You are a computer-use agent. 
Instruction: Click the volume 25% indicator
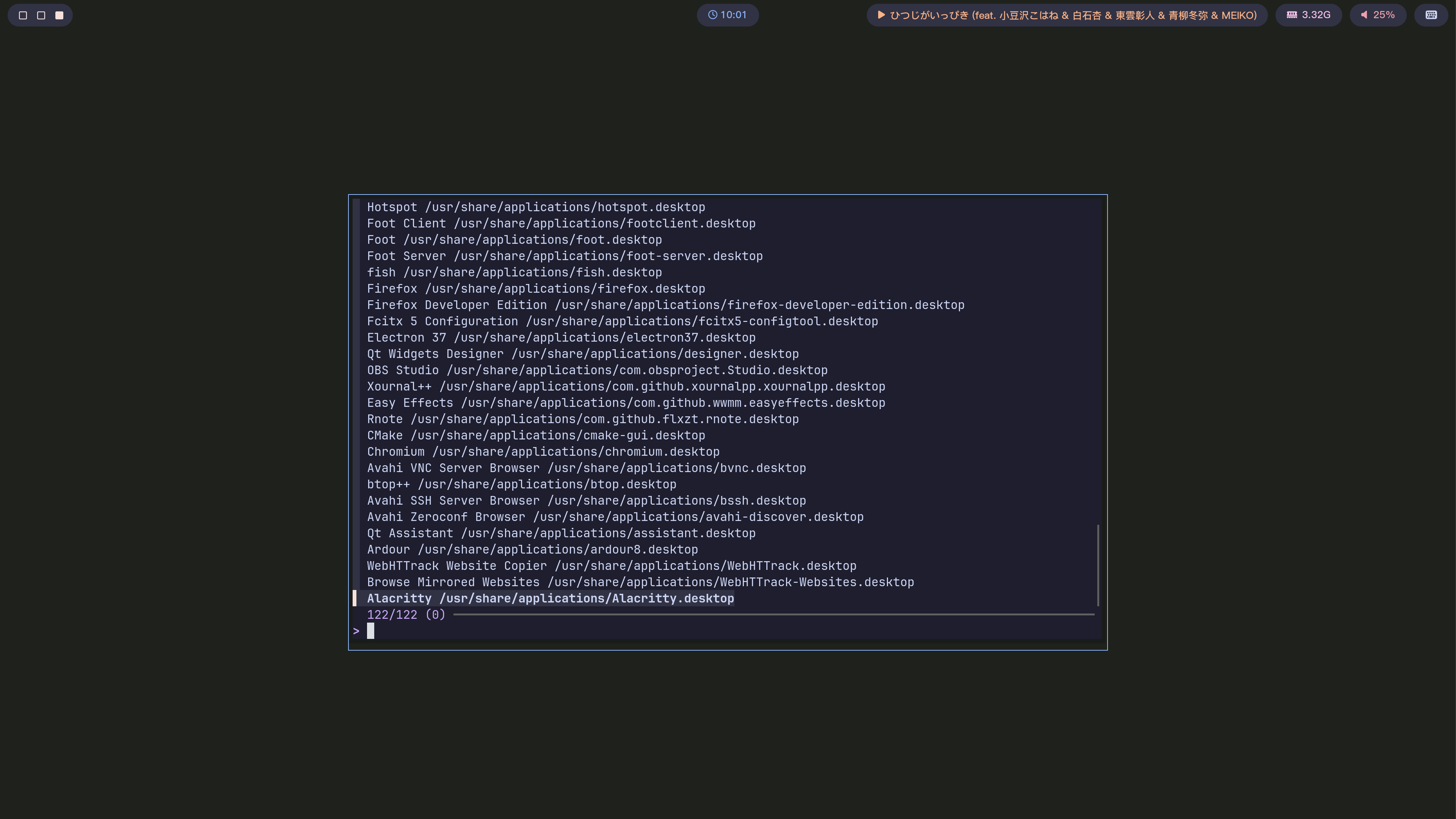tap(1378, 15)
